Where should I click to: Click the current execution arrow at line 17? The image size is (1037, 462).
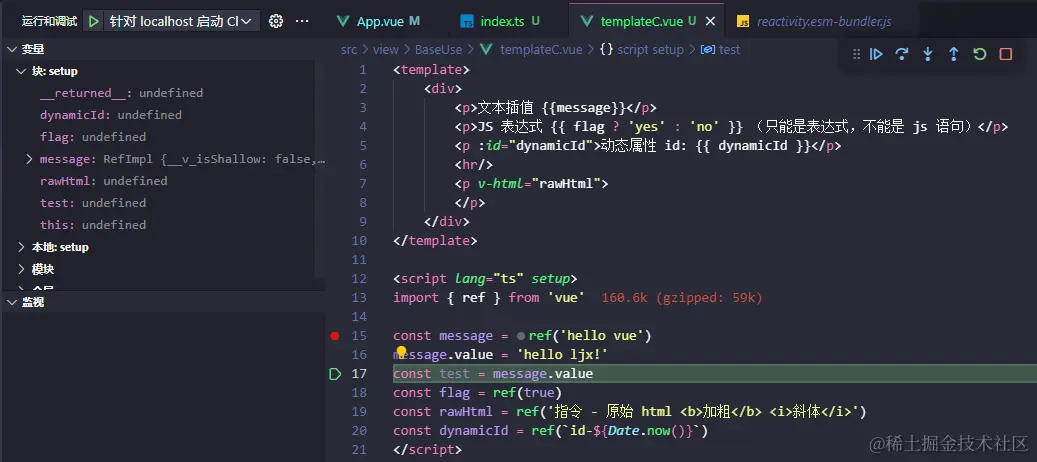pyautogui.click(x=335, y=374)
